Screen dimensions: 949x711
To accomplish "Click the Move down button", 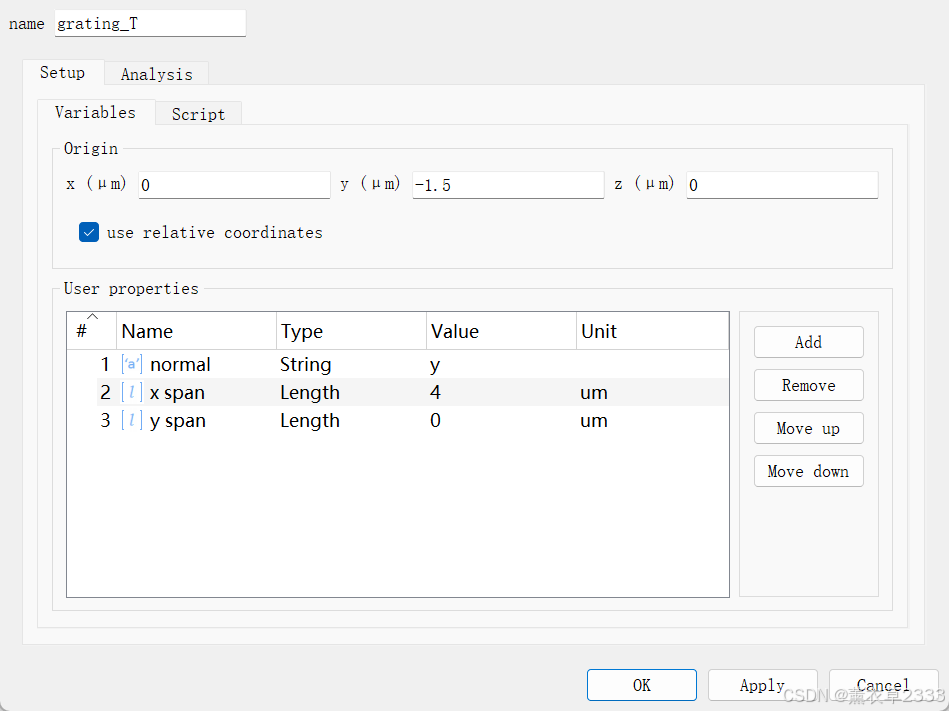I will coord(809,471).
